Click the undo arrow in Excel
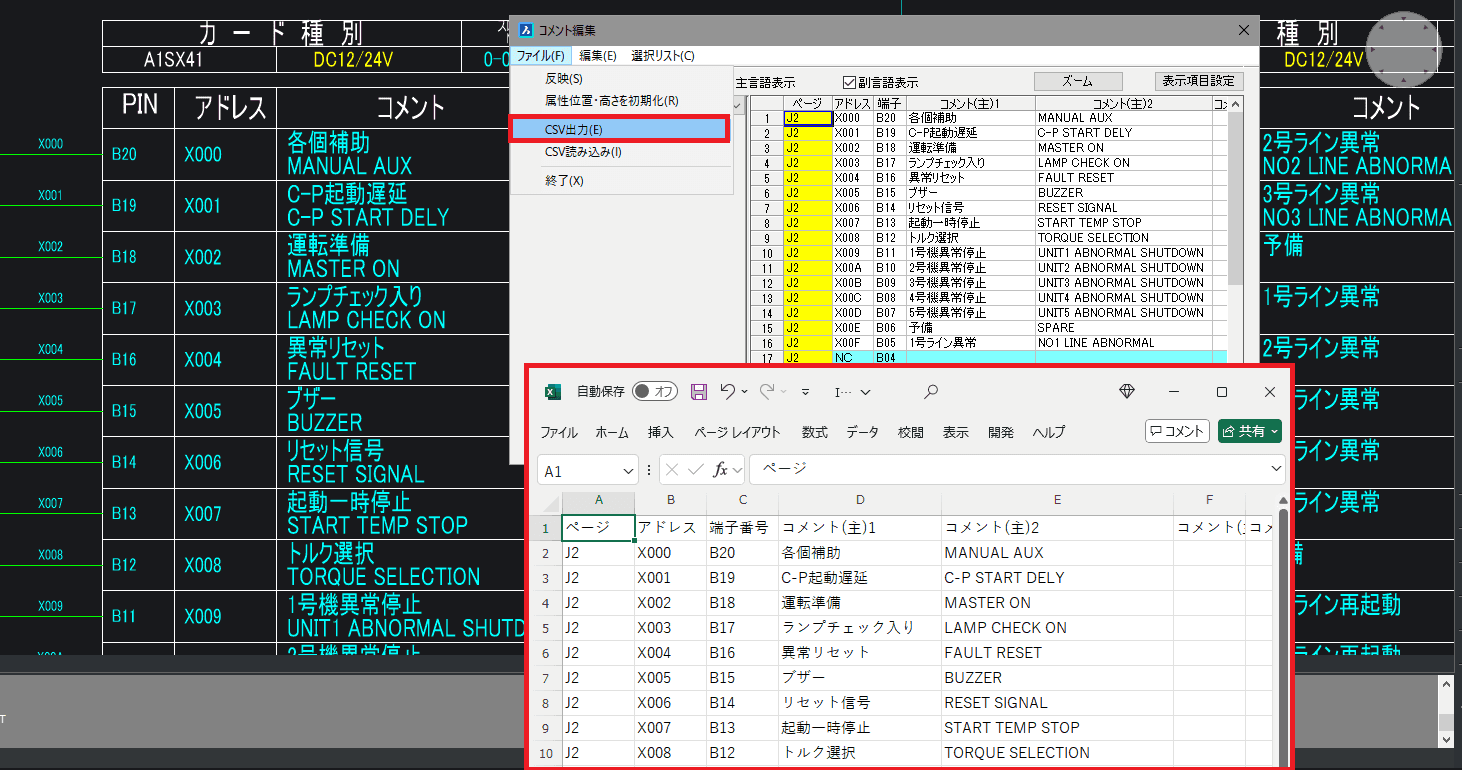The image size is (1462, 770). coord(728,392)
